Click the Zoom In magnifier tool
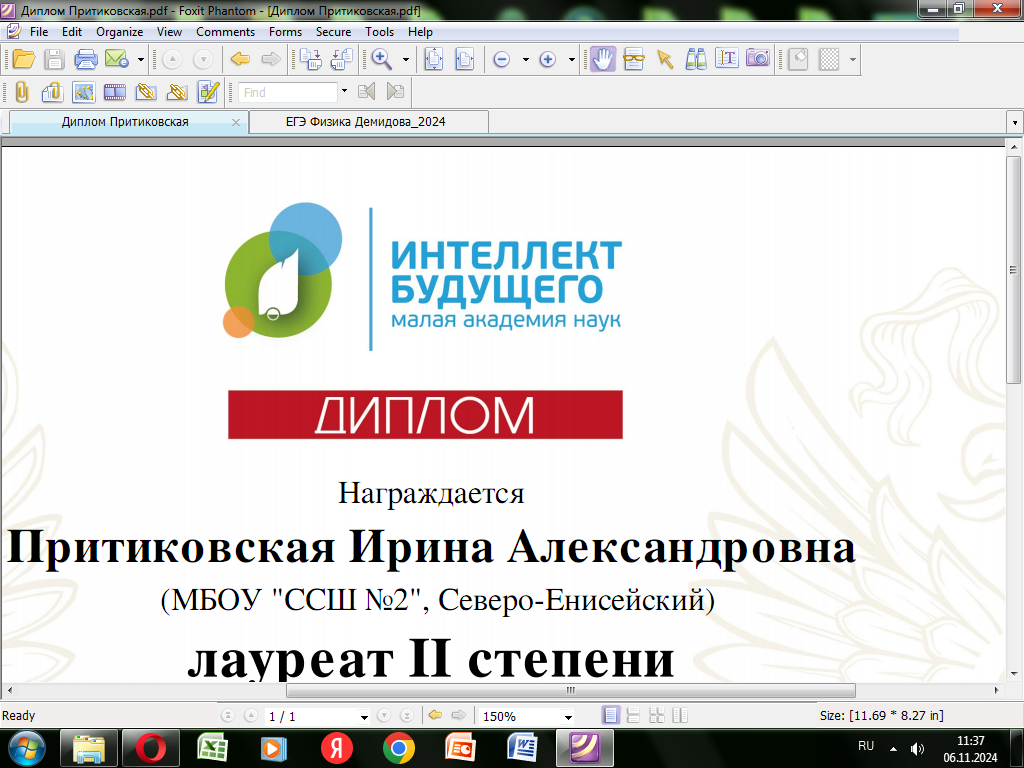 381,59
